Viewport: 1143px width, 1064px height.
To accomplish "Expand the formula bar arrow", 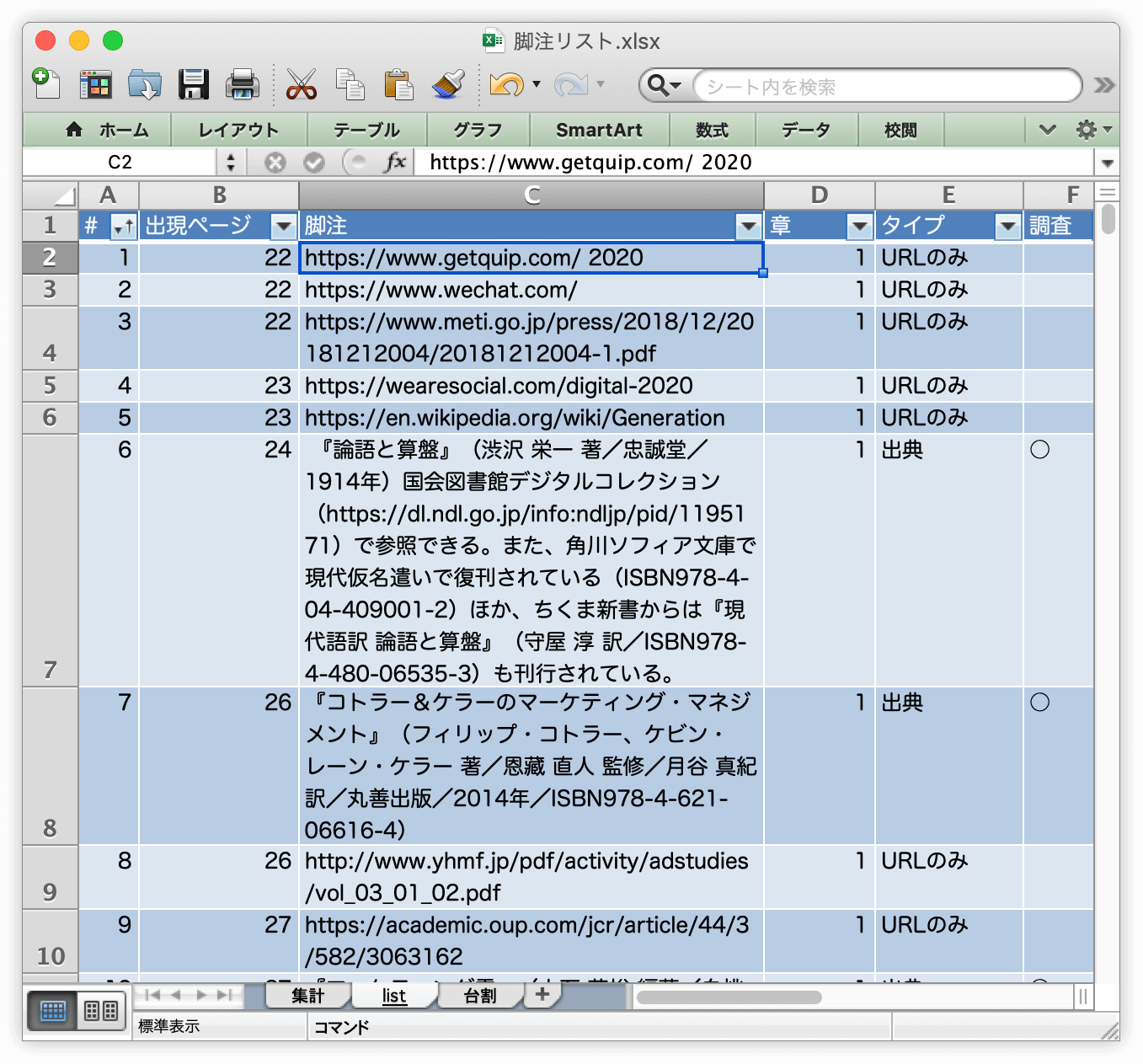I will [1107, 163].
